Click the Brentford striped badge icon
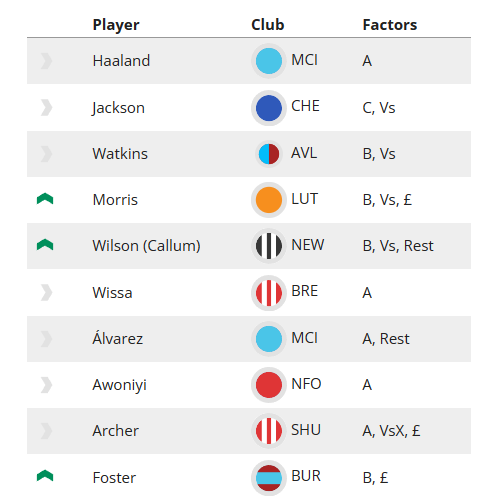 click(269, 293)
